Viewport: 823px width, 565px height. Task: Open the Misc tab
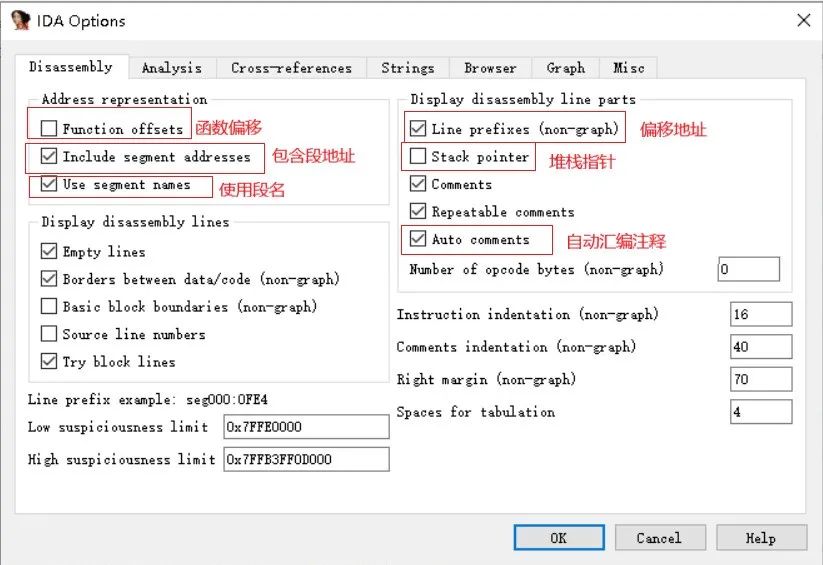628,68
